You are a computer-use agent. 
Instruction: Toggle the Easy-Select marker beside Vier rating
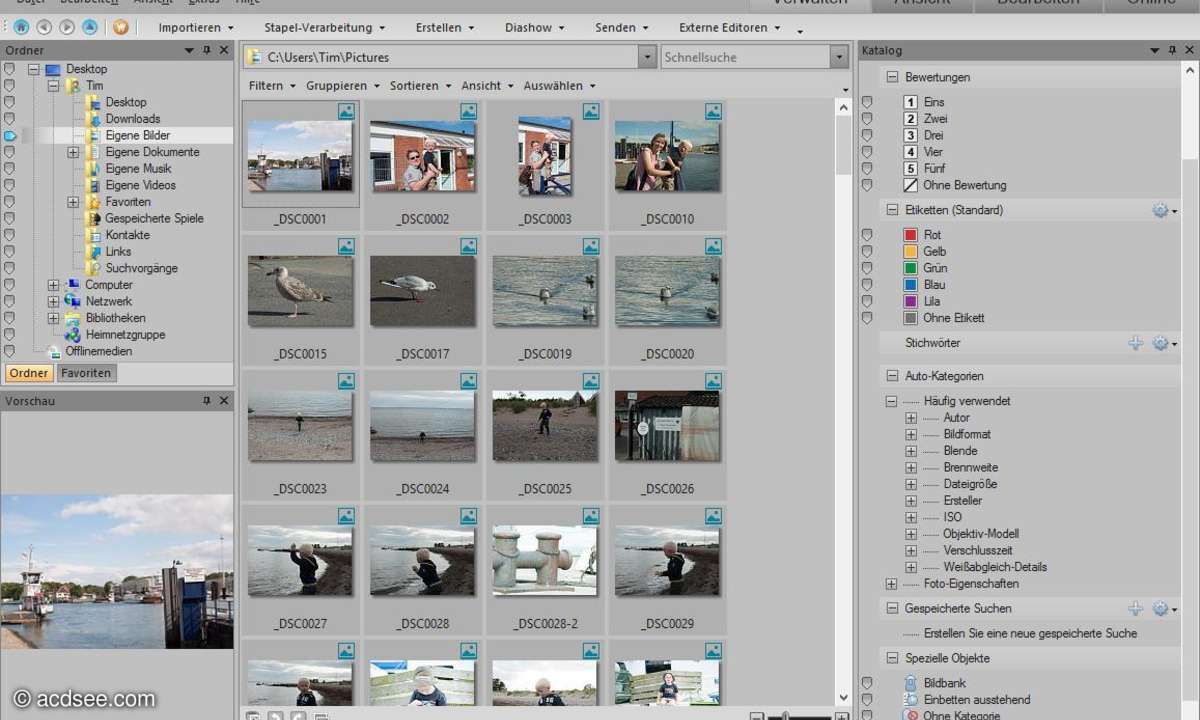click(x=867, y=152)
